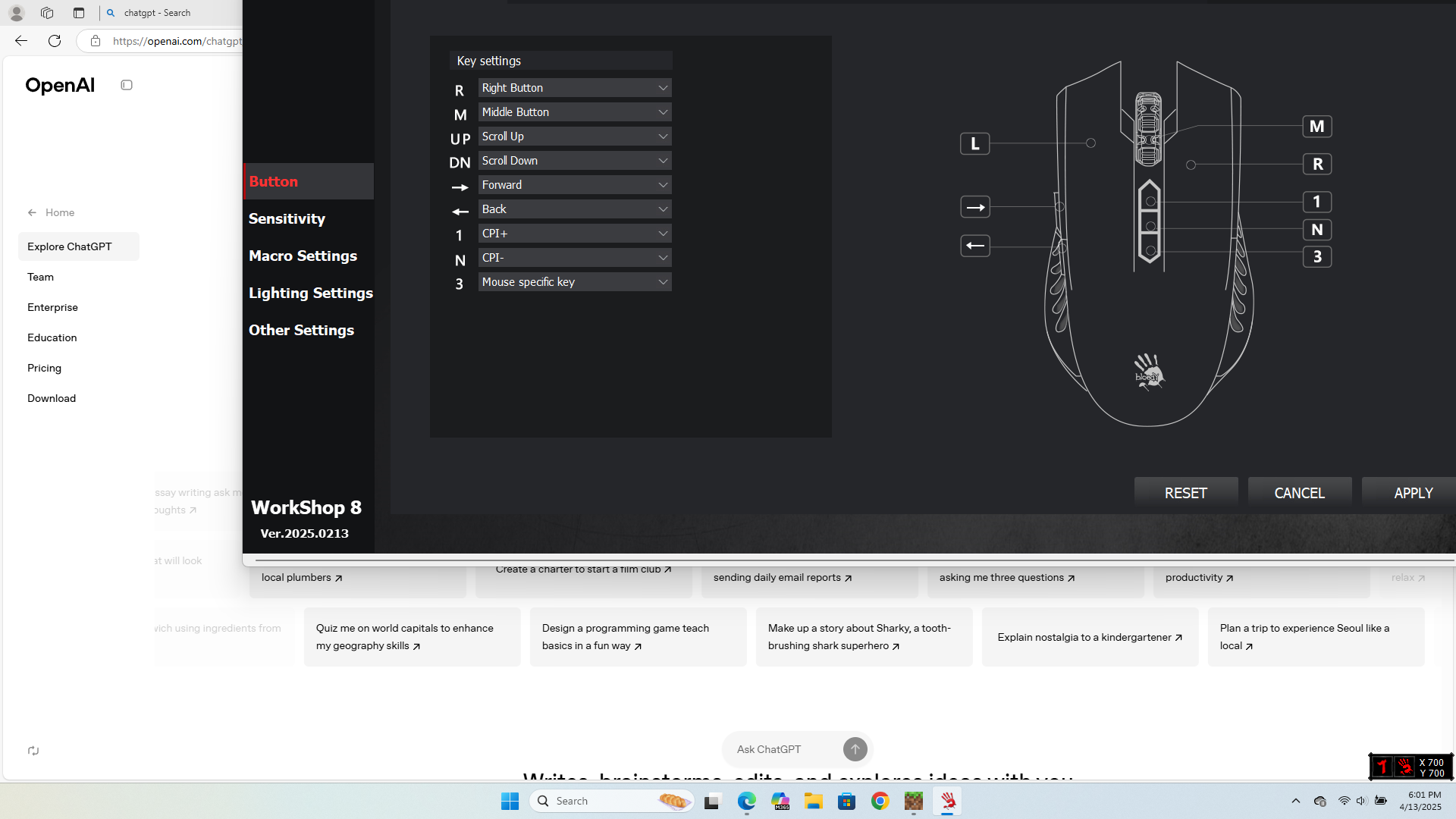Select the R button marker on diagram
This screenshot has width=1456, height=819.
(1317, 164)
